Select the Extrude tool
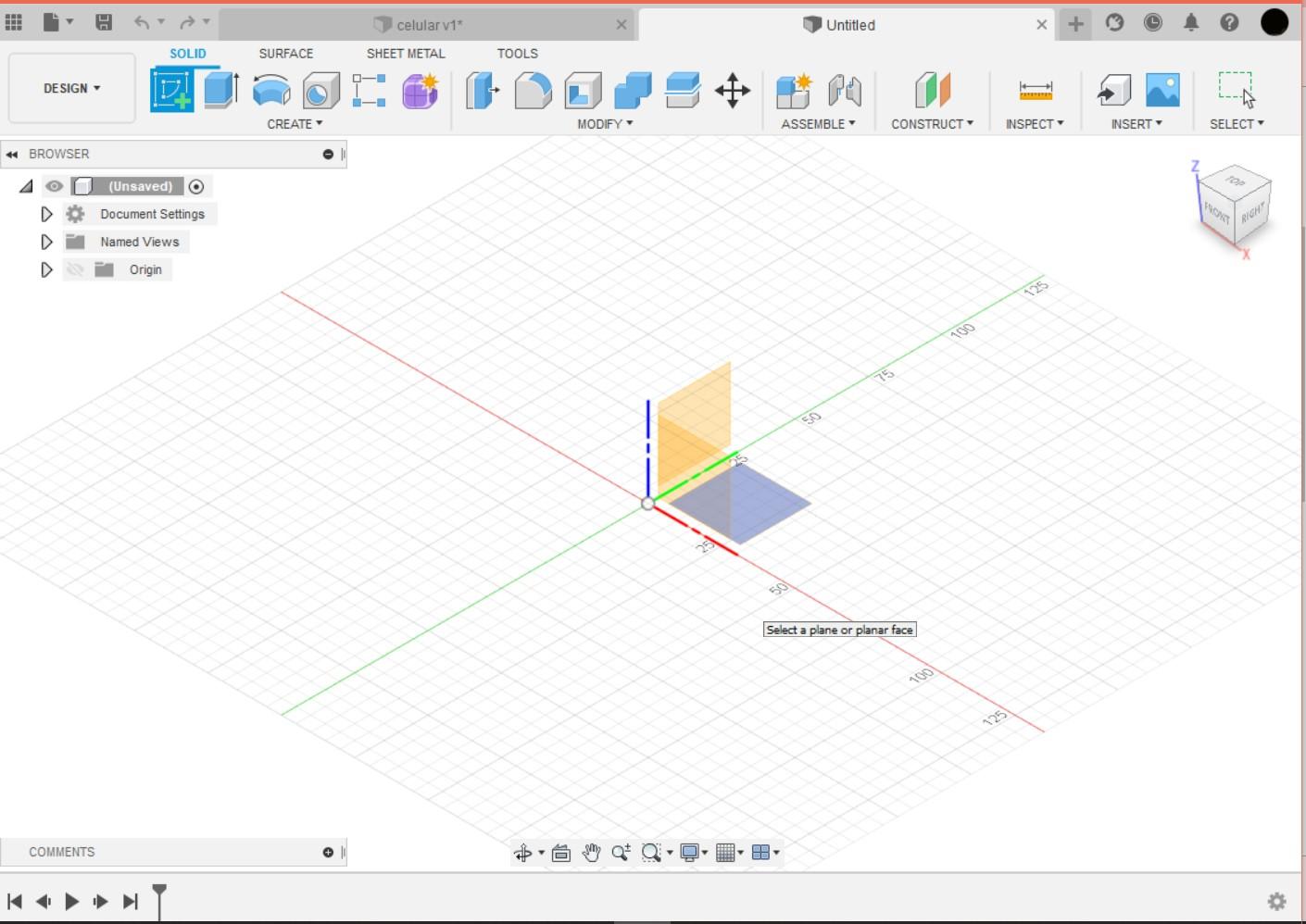 [x=221, y=90]
